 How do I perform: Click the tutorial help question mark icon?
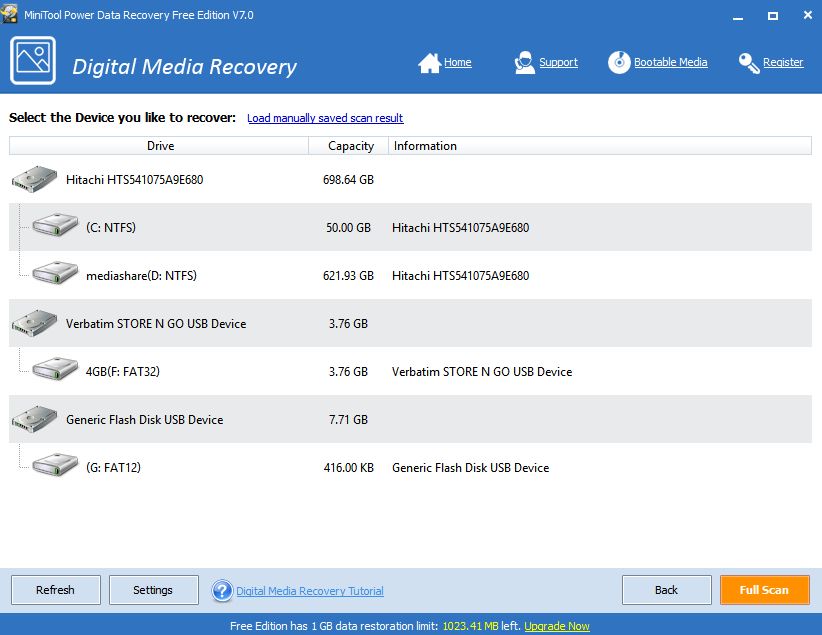tap(222, 591)
